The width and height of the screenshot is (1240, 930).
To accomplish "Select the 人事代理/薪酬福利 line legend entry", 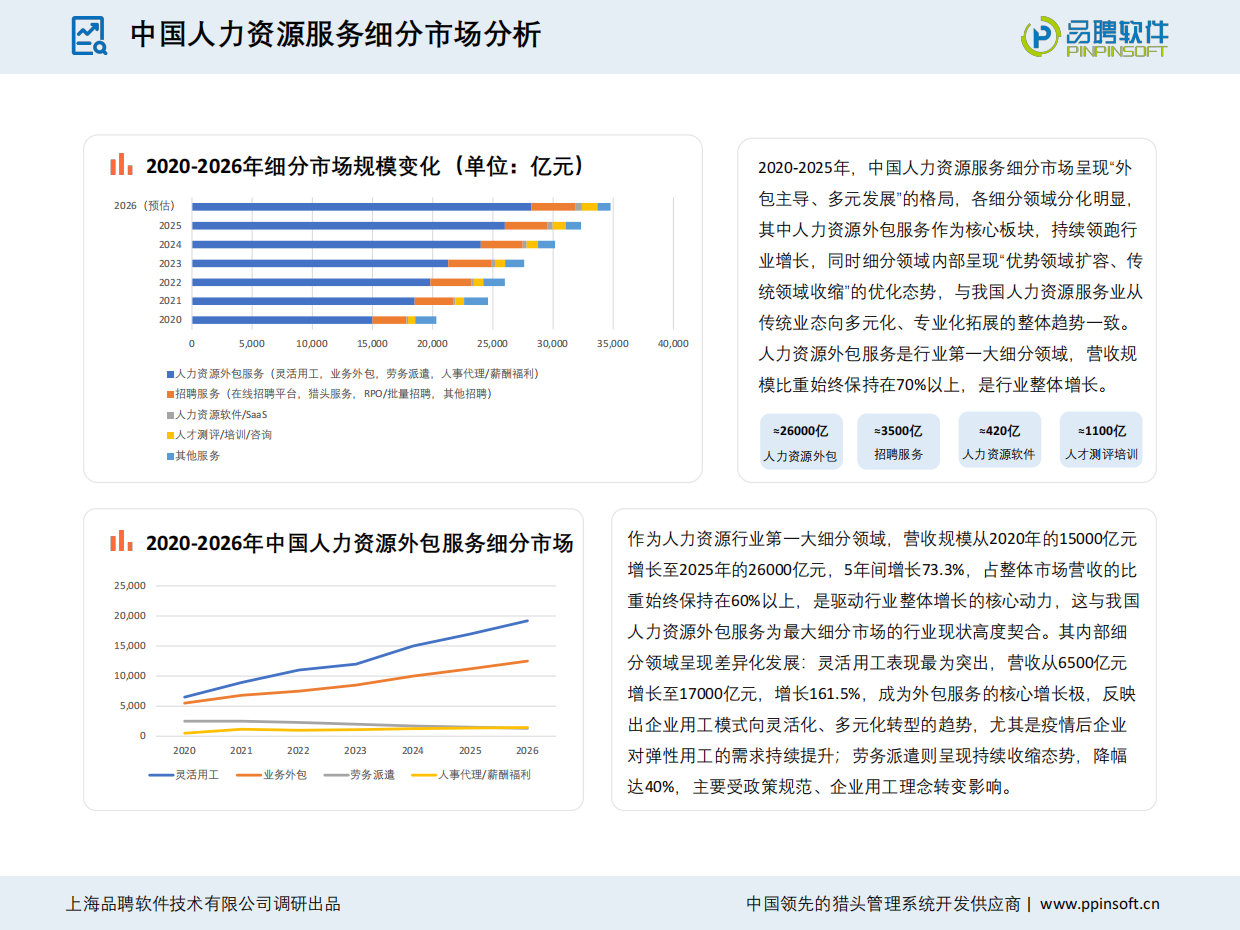I will tap(470, 775).
